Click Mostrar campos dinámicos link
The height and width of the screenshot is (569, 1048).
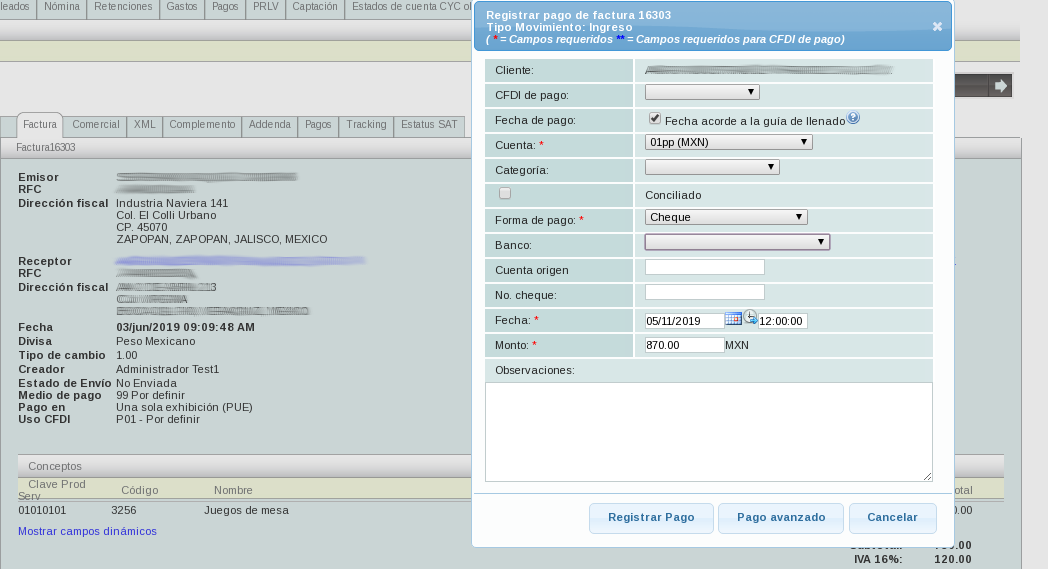(x=87, y=531)
